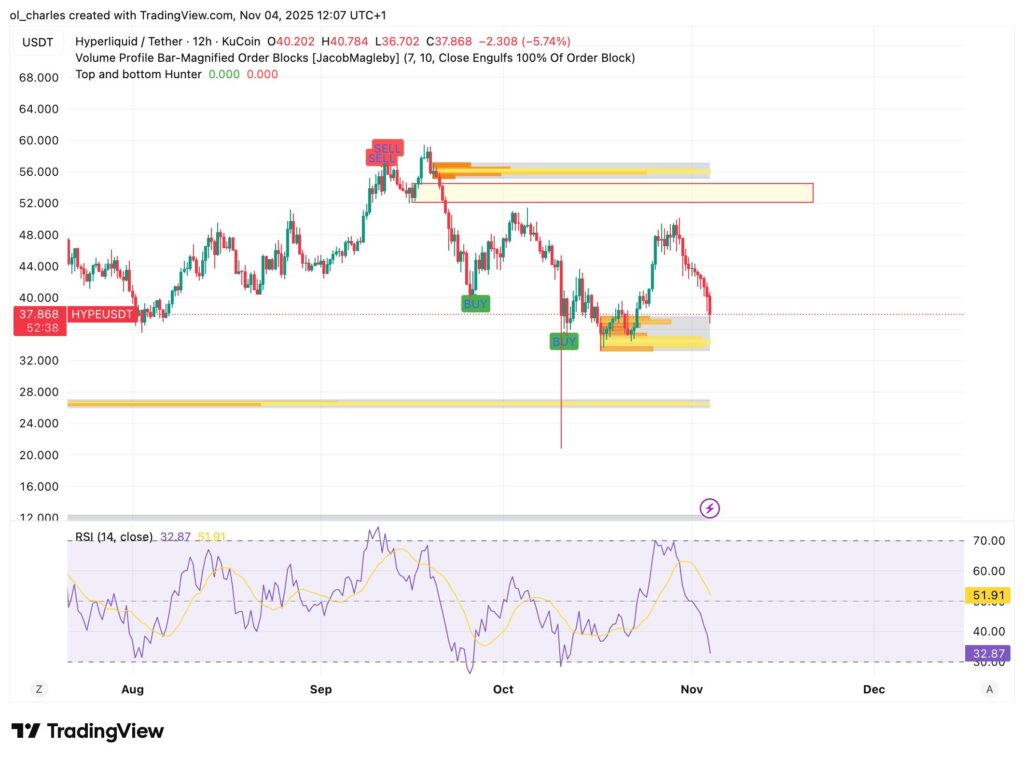Click the BUY marker near 34.000
This screenshot has height=760, width=1024.
564,341
